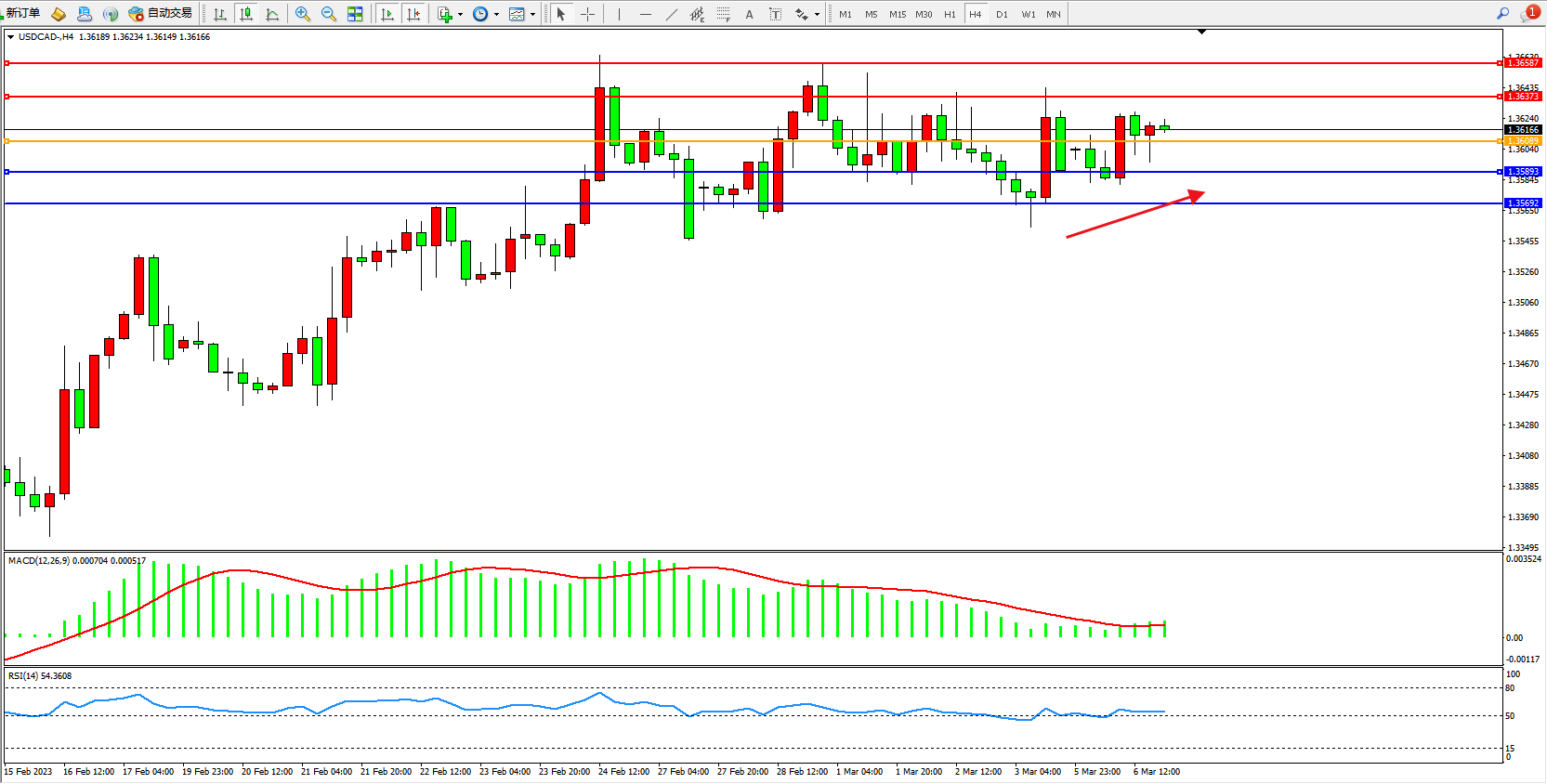The height and width of the screenshot is (784, 1547).
Task: Choose the vertical line drawing tool
Action: pyautogui.click(x=619, y=14)
